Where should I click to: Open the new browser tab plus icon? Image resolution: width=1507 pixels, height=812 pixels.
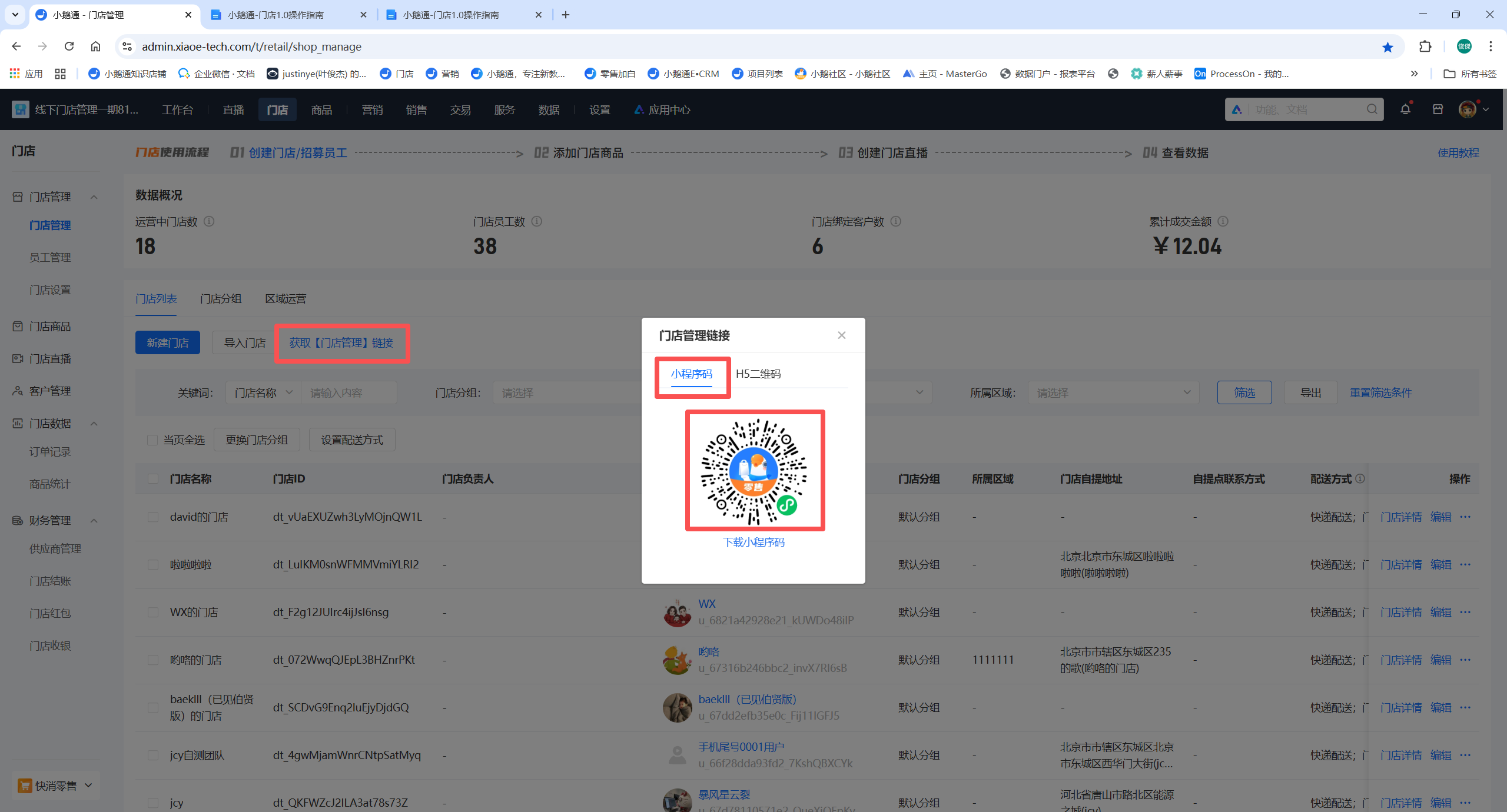566,15
